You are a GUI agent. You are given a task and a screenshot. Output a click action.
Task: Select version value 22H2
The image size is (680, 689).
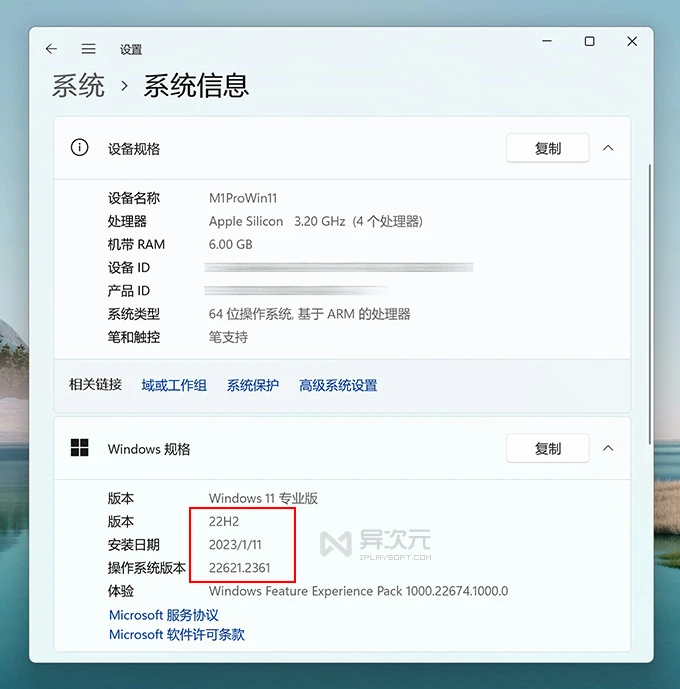coord(224,522)
